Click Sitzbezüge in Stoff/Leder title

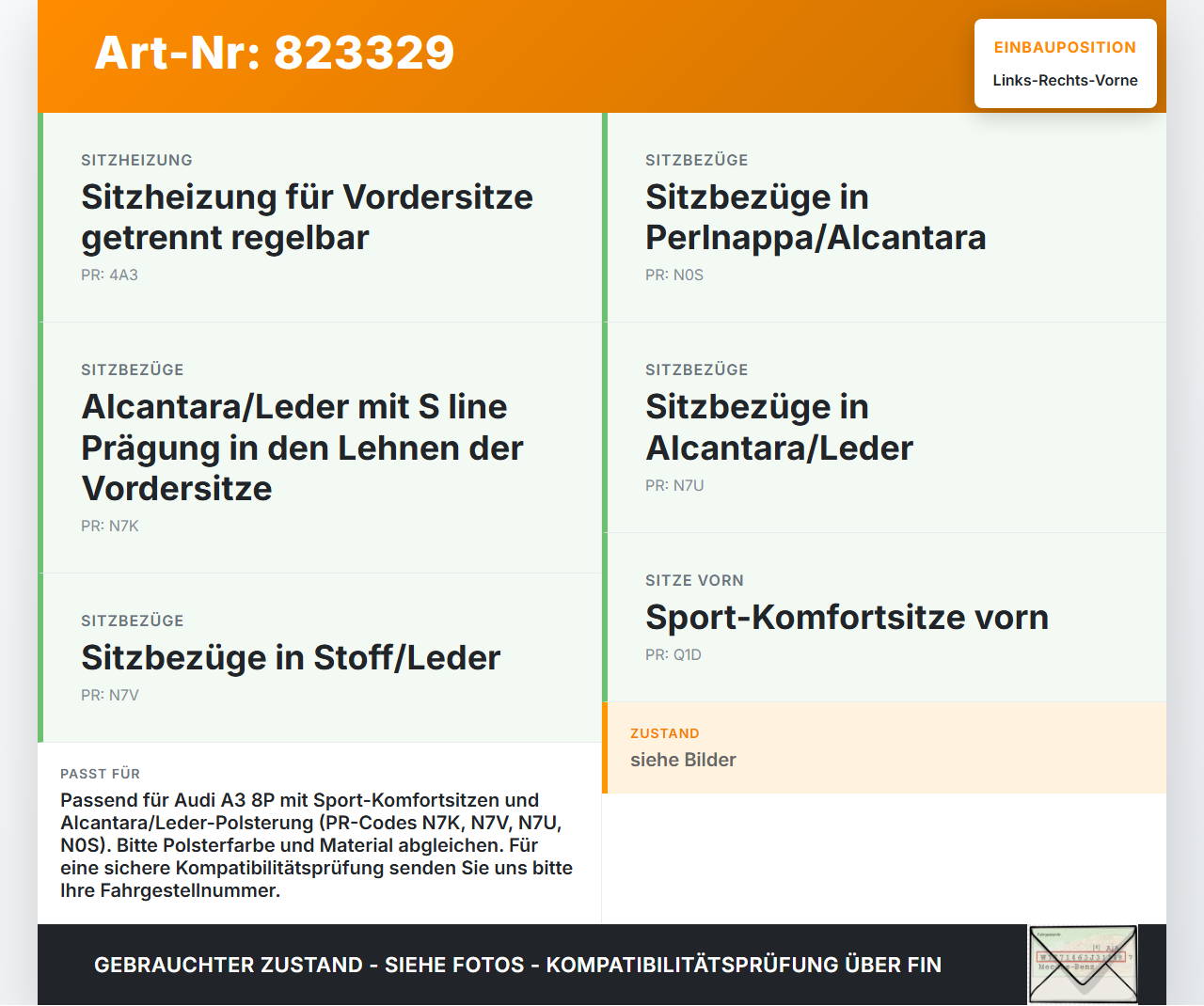coord(291,658)
